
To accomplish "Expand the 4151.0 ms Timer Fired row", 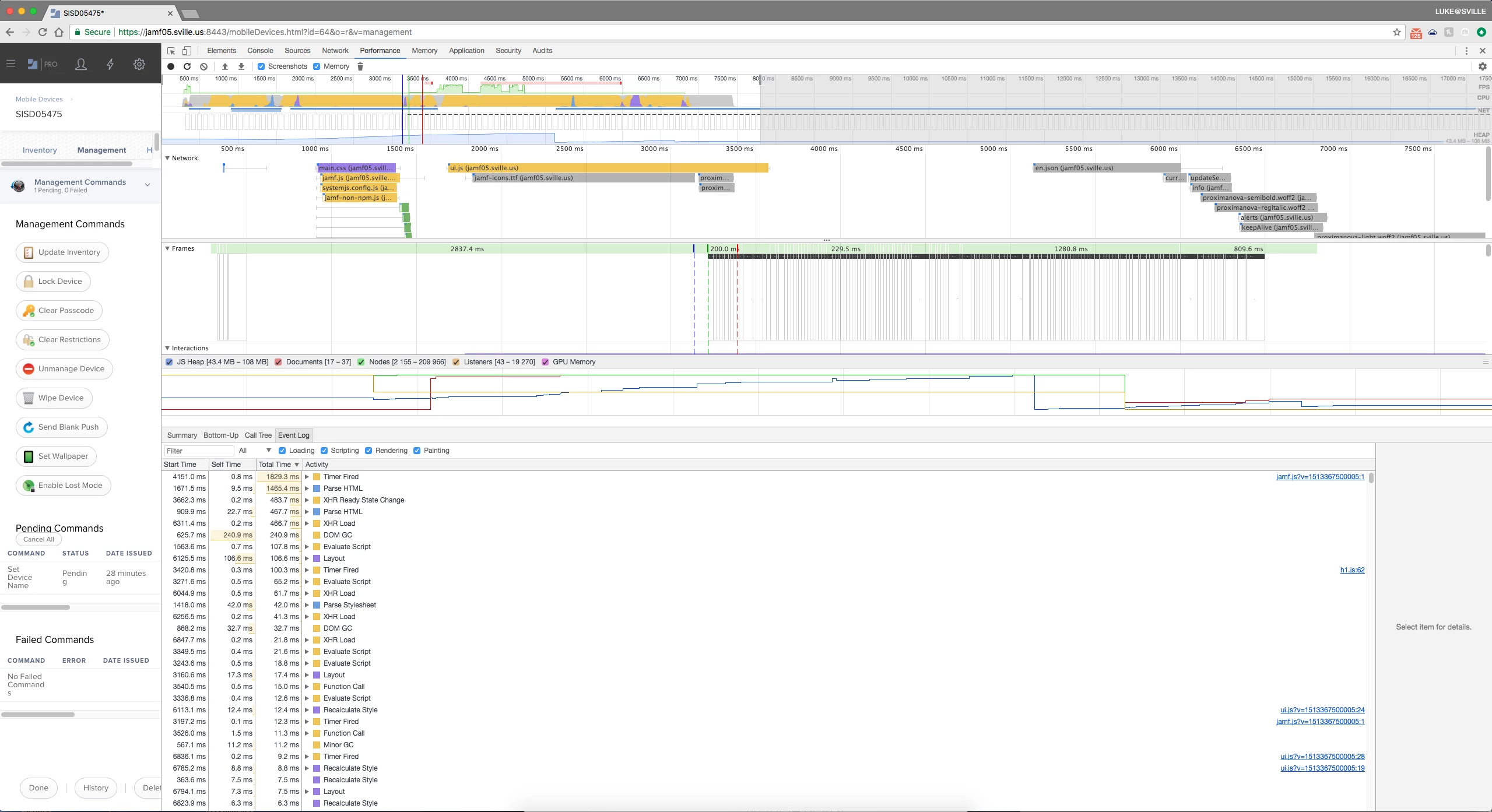I will coord(307,477).
